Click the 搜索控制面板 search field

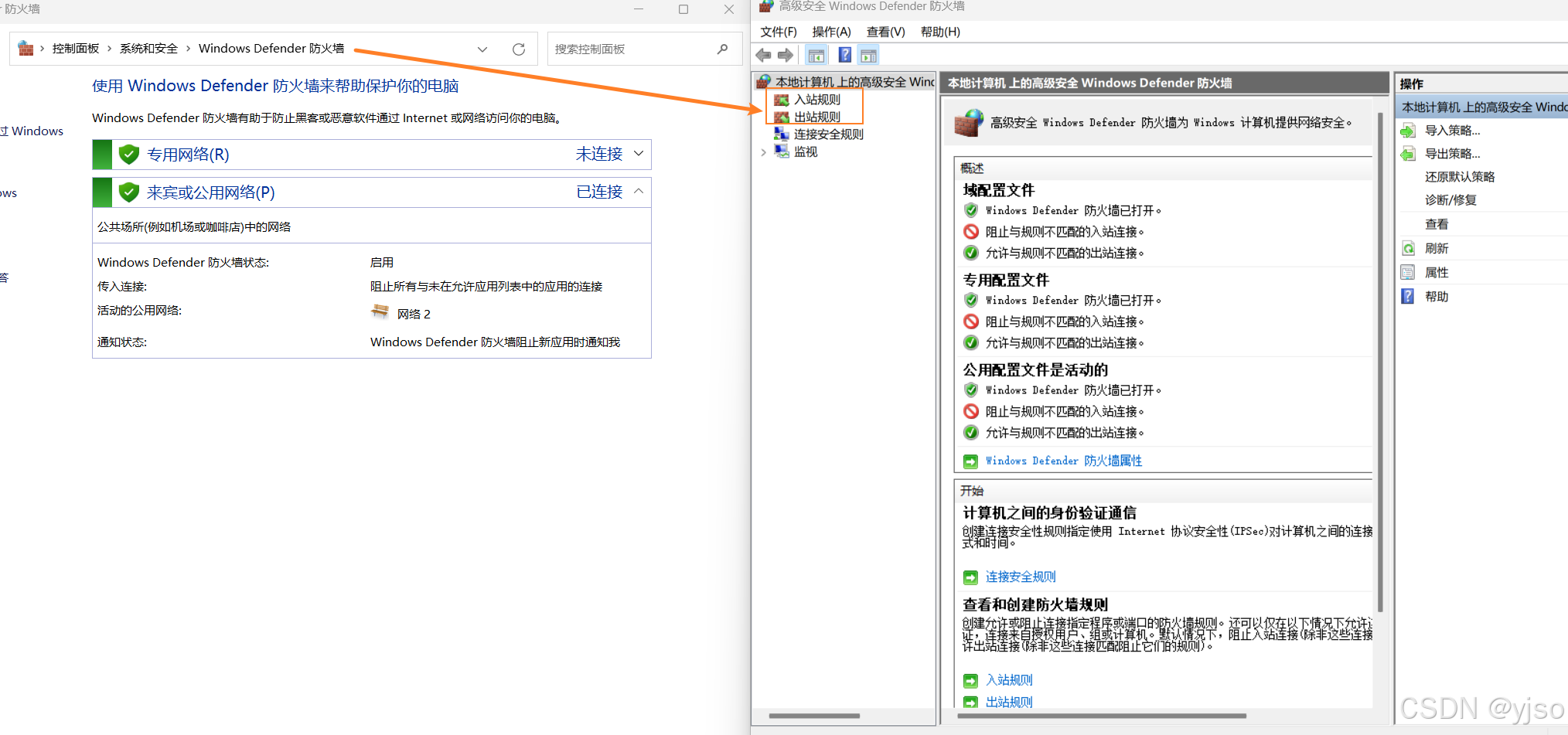644,49
